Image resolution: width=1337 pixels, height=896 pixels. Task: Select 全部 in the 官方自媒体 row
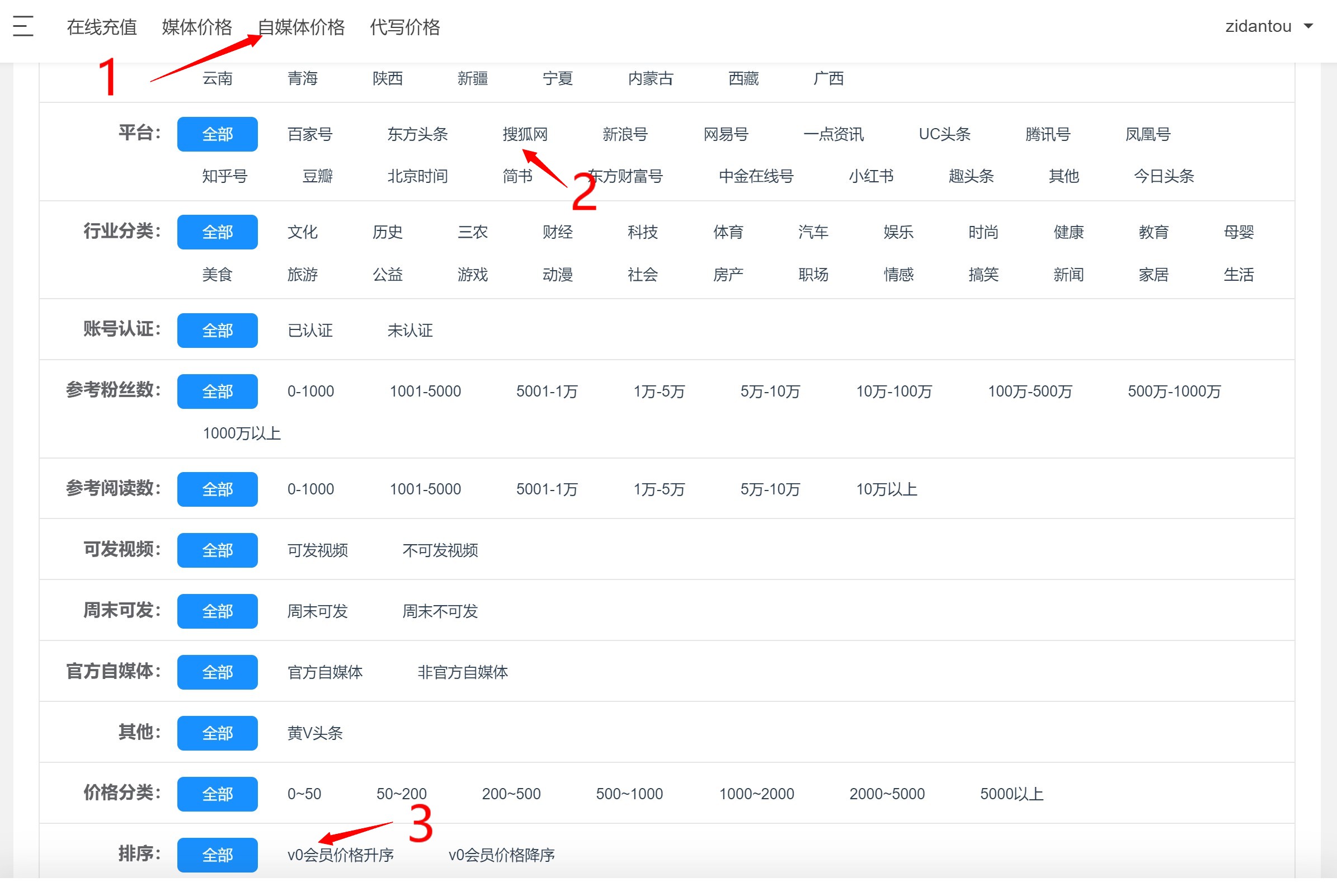pyautogui.click(x=217, y=672)
